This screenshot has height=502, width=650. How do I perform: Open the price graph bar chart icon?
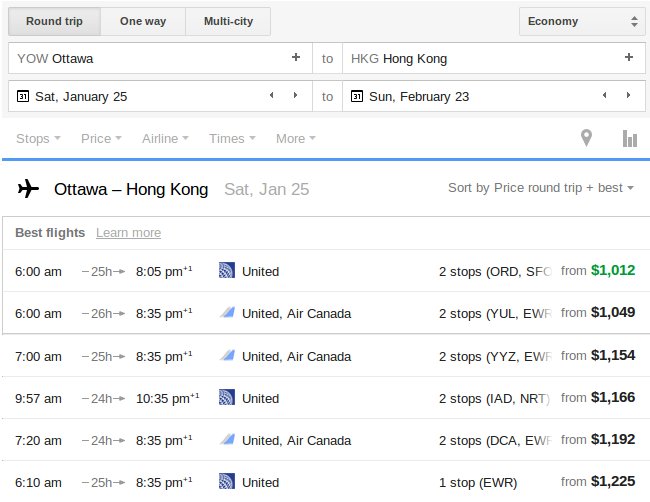coord(629,138)
